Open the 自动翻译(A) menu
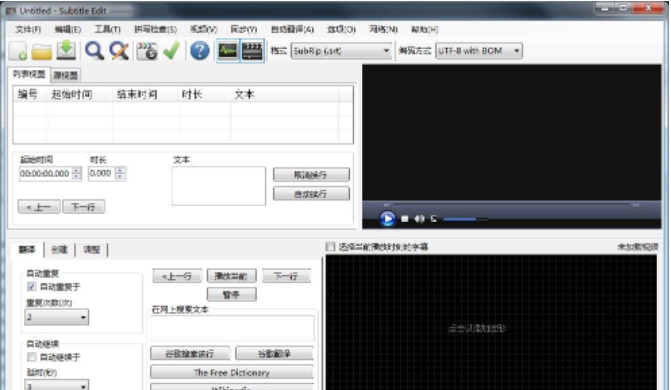 point(292,29)
